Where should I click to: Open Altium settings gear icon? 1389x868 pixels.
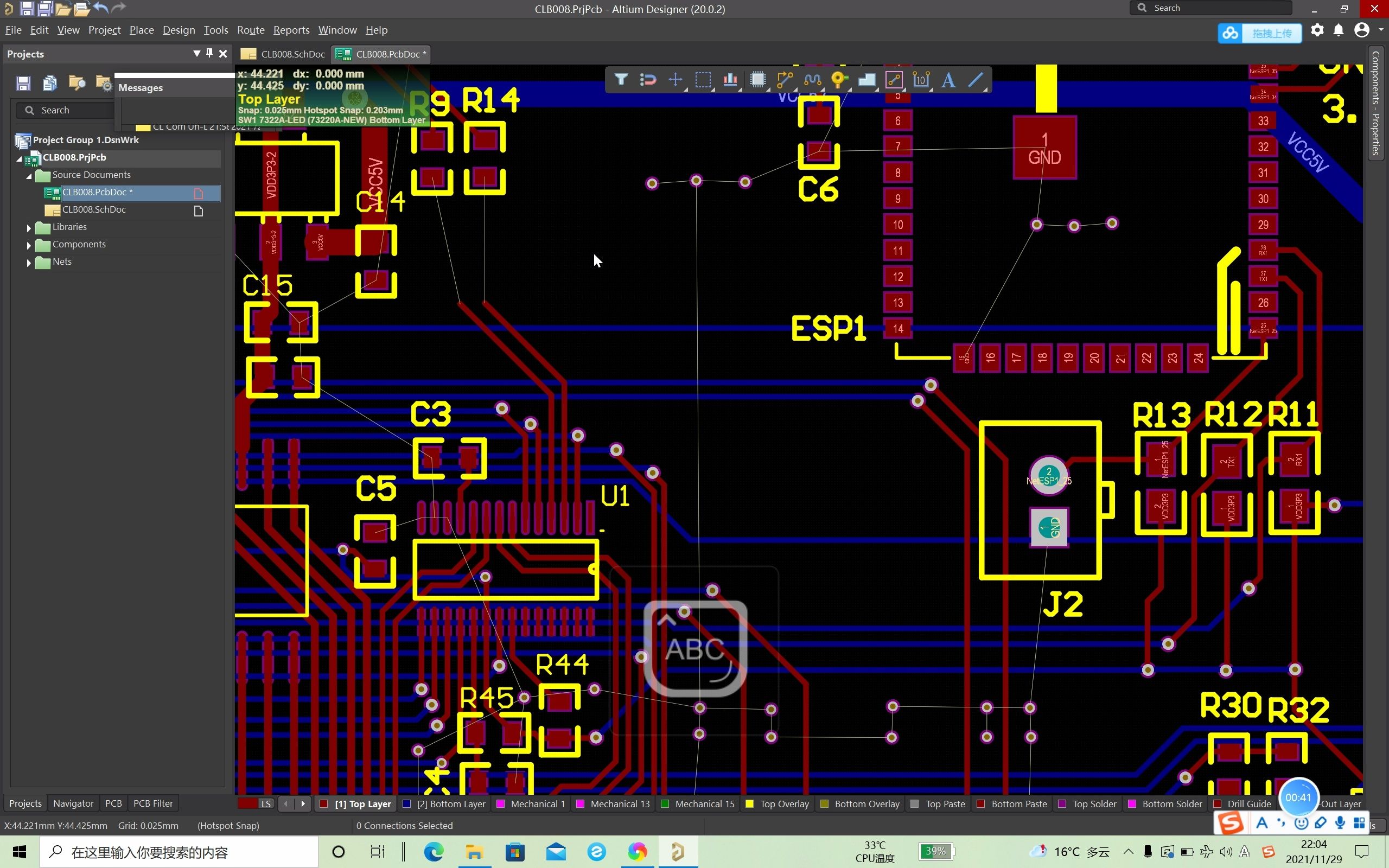(1317, 30)
